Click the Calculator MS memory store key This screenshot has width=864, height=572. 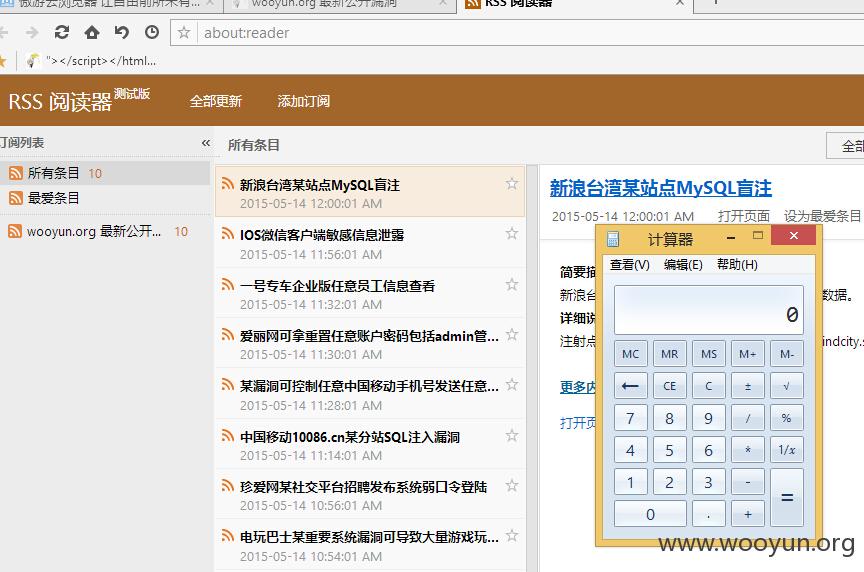click(x=709, y=354)
